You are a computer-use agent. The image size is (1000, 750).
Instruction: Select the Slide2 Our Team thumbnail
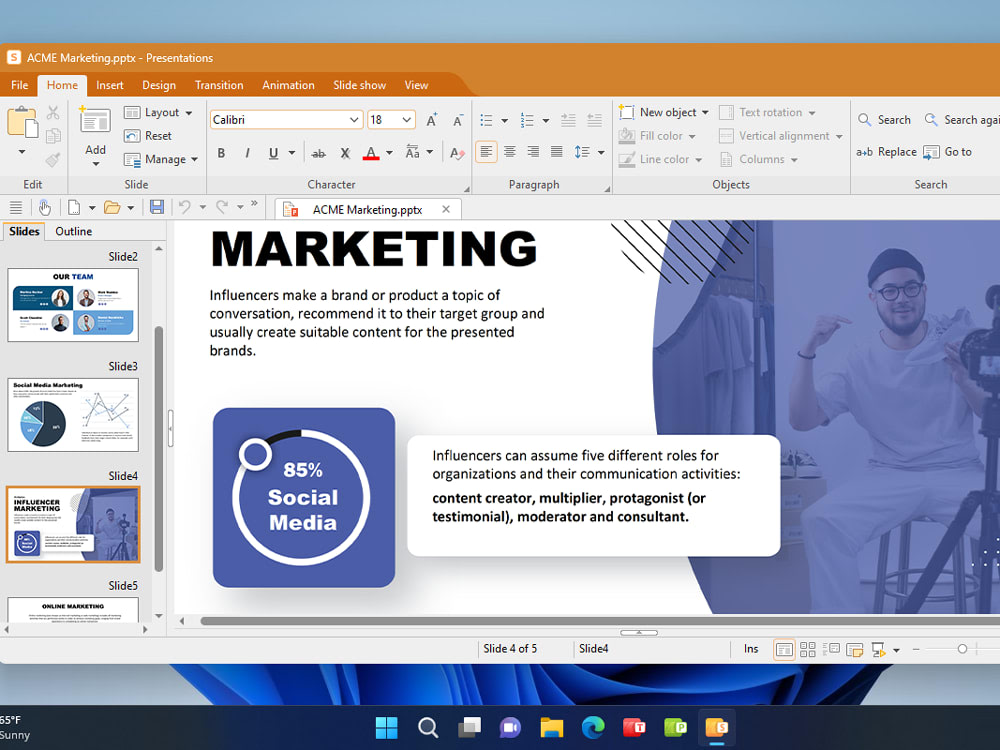[73, 305]
